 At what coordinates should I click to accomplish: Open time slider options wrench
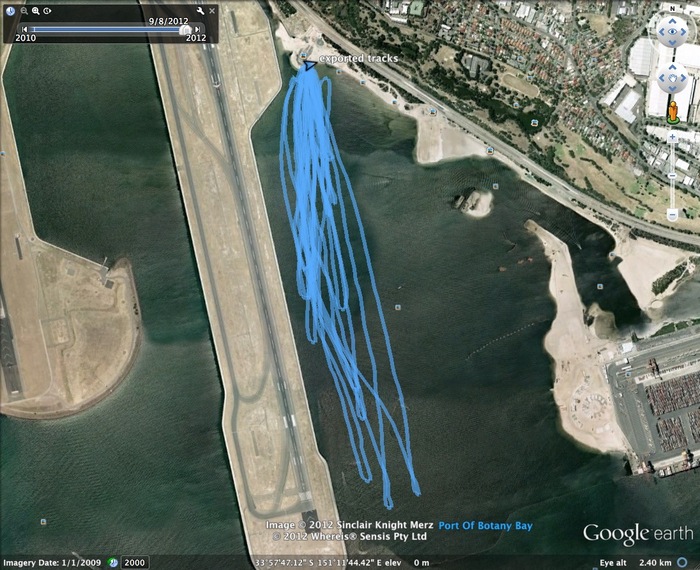[200, 11]
